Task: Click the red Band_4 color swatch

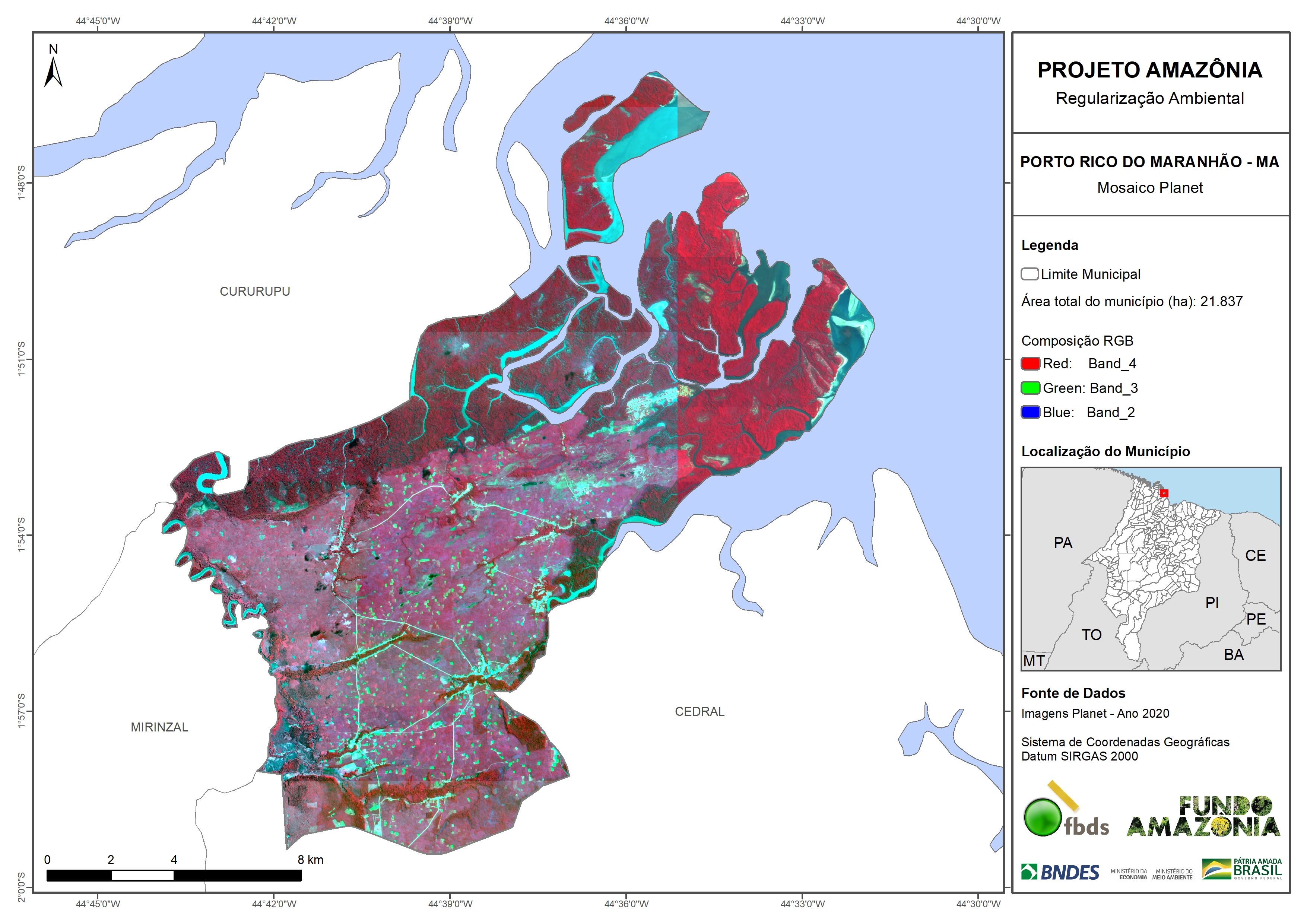Action: pyautogui.click(x=1030, y=363)
